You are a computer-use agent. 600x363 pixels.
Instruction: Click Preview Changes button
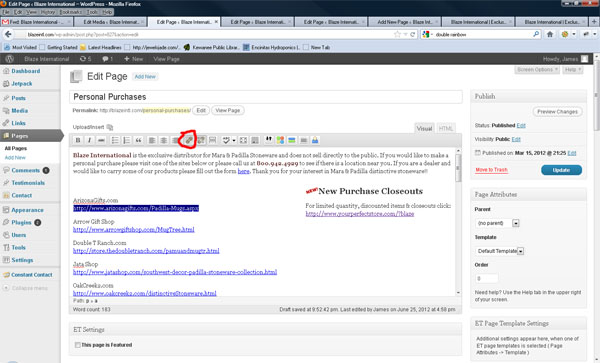click(x=557, y=112)
